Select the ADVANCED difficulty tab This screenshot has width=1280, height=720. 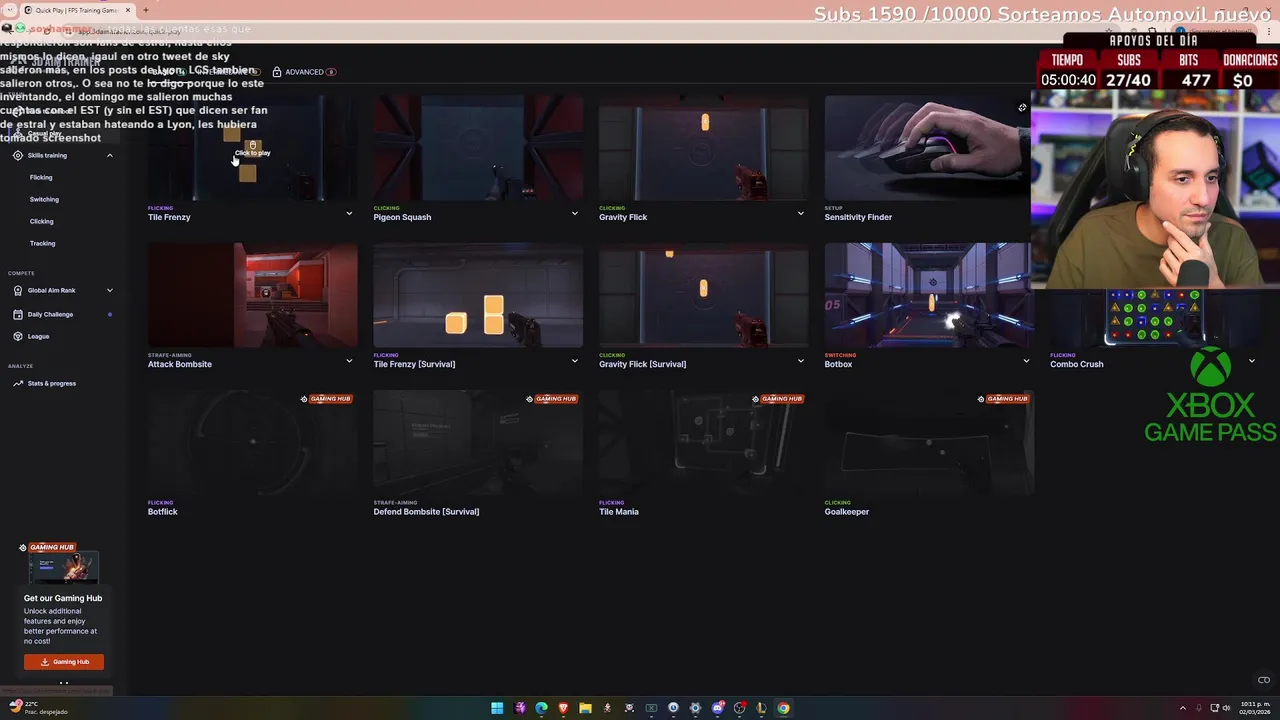[304, 72]
